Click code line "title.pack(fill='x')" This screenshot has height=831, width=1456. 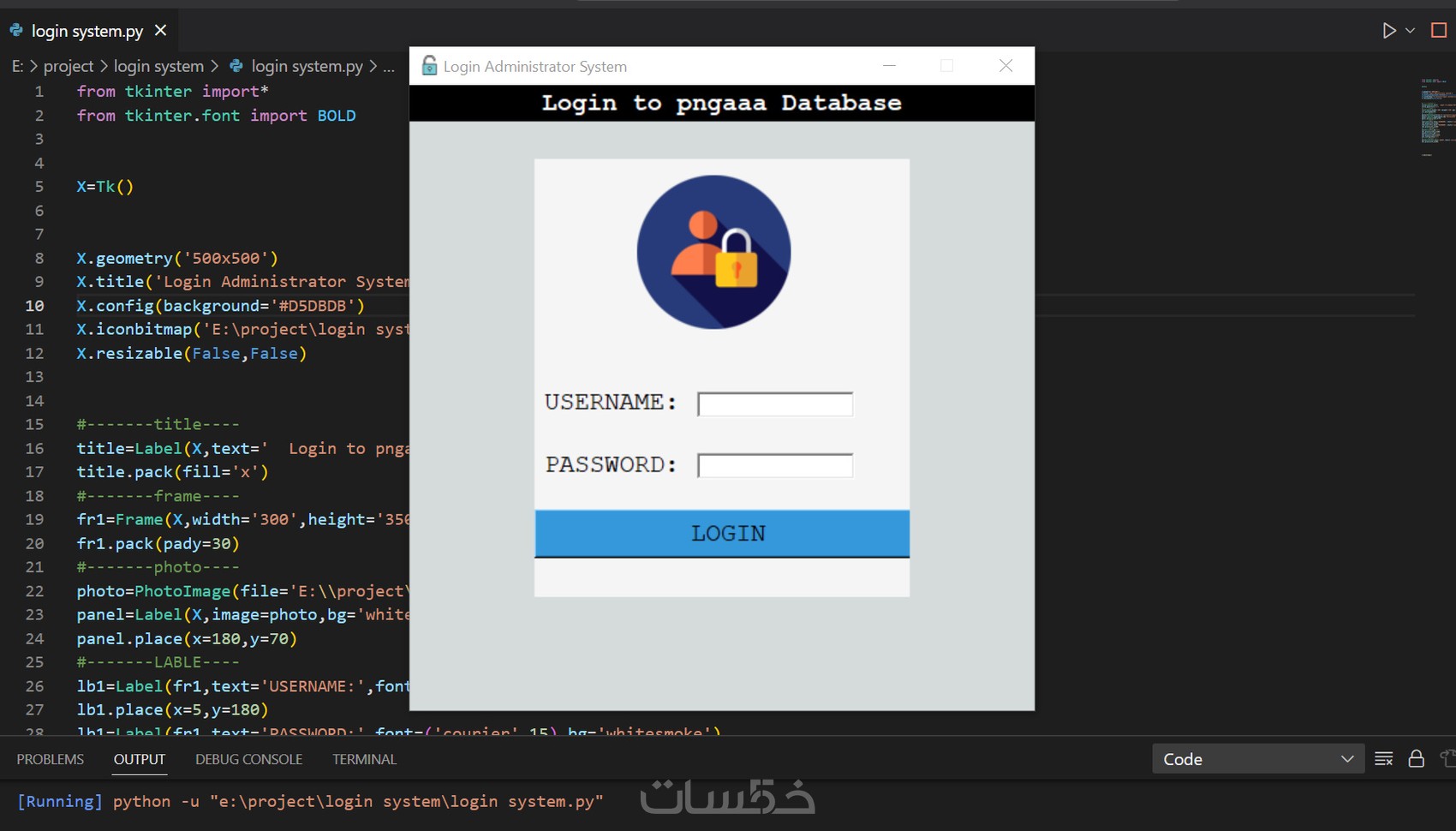point(172,472)
